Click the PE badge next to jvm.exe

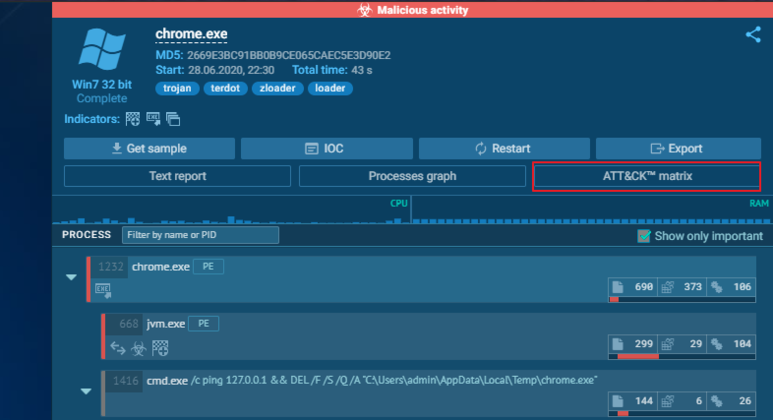click(203, 324)
